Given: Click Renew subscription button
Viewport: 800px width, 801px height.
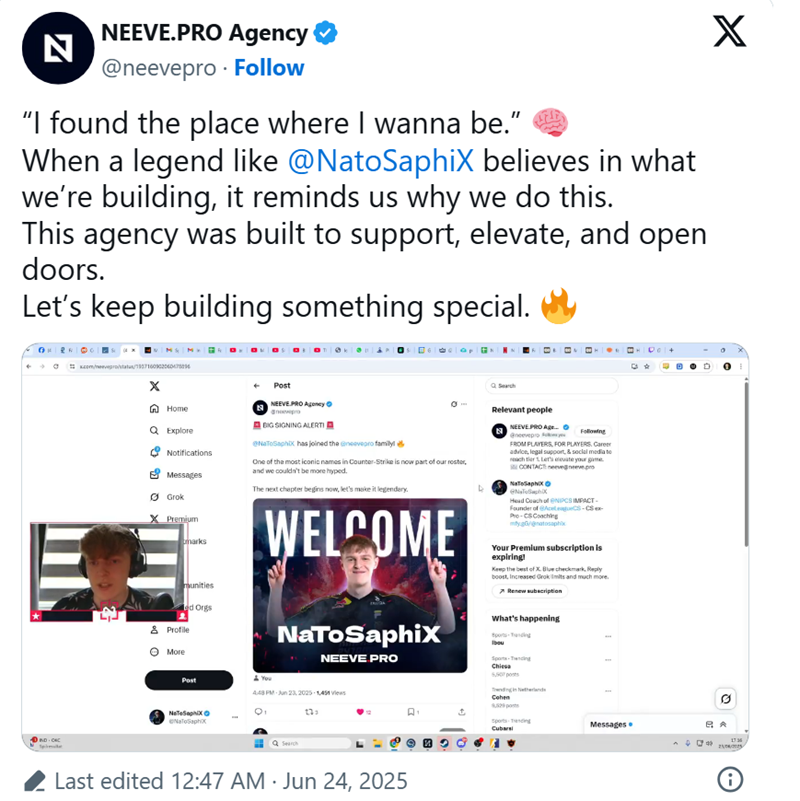Looking at the screenshot, I should click(x=530, y=591).
